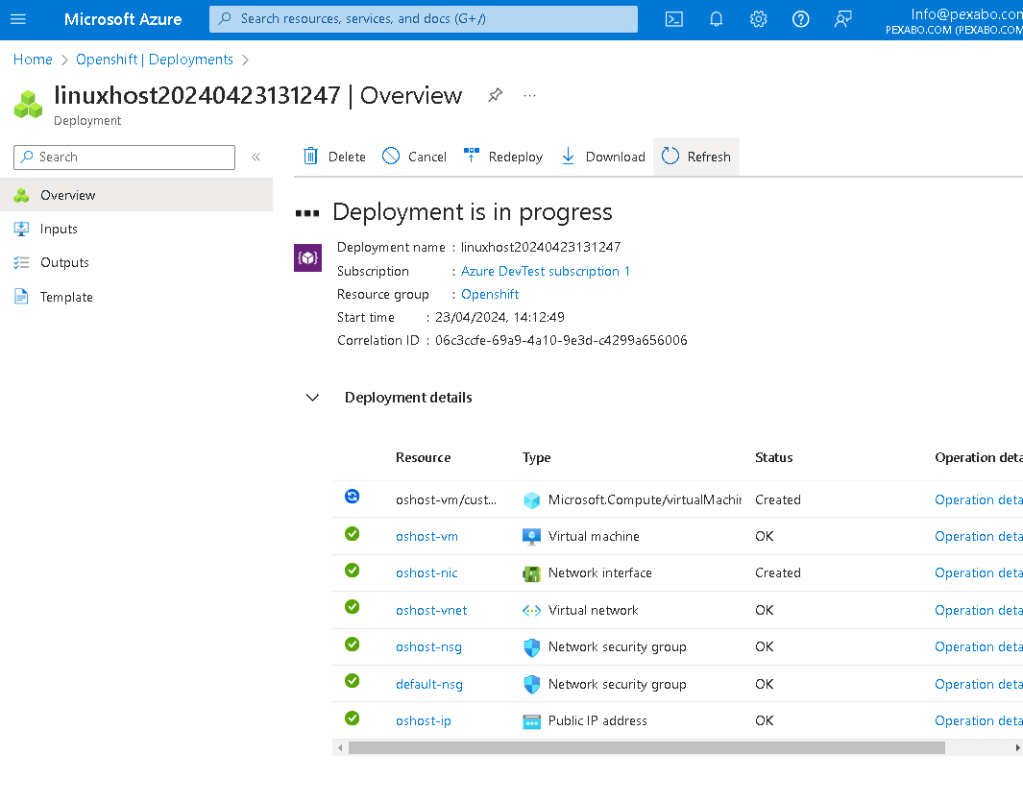Image resolution: width=1023 pixels, height=803 pixels.
Task: Open the help question mark menu
Action: 801,19
